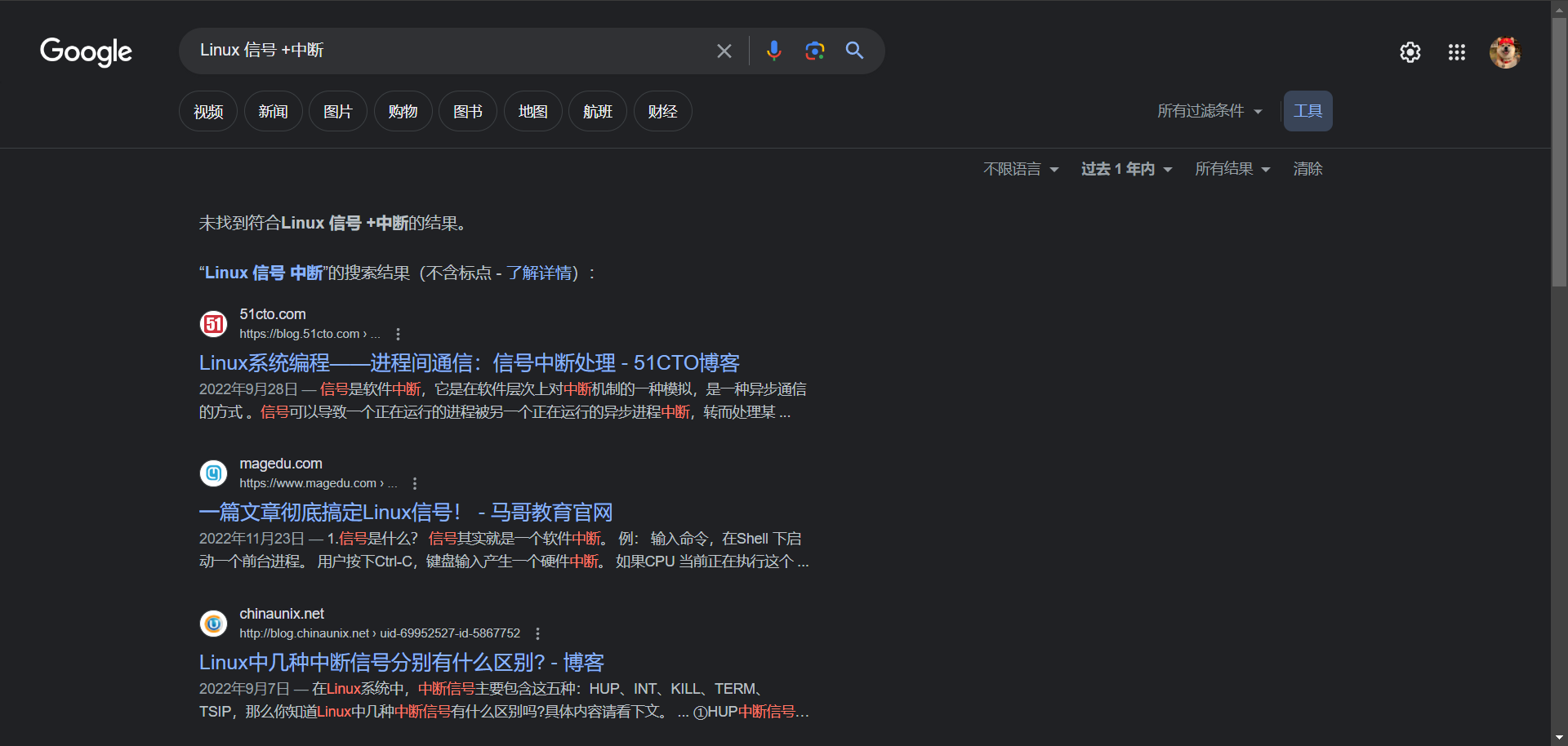The width and height of the screenshot is (1568, 746).
Task: Open the 了解详情 link
Action: (538, 273)
